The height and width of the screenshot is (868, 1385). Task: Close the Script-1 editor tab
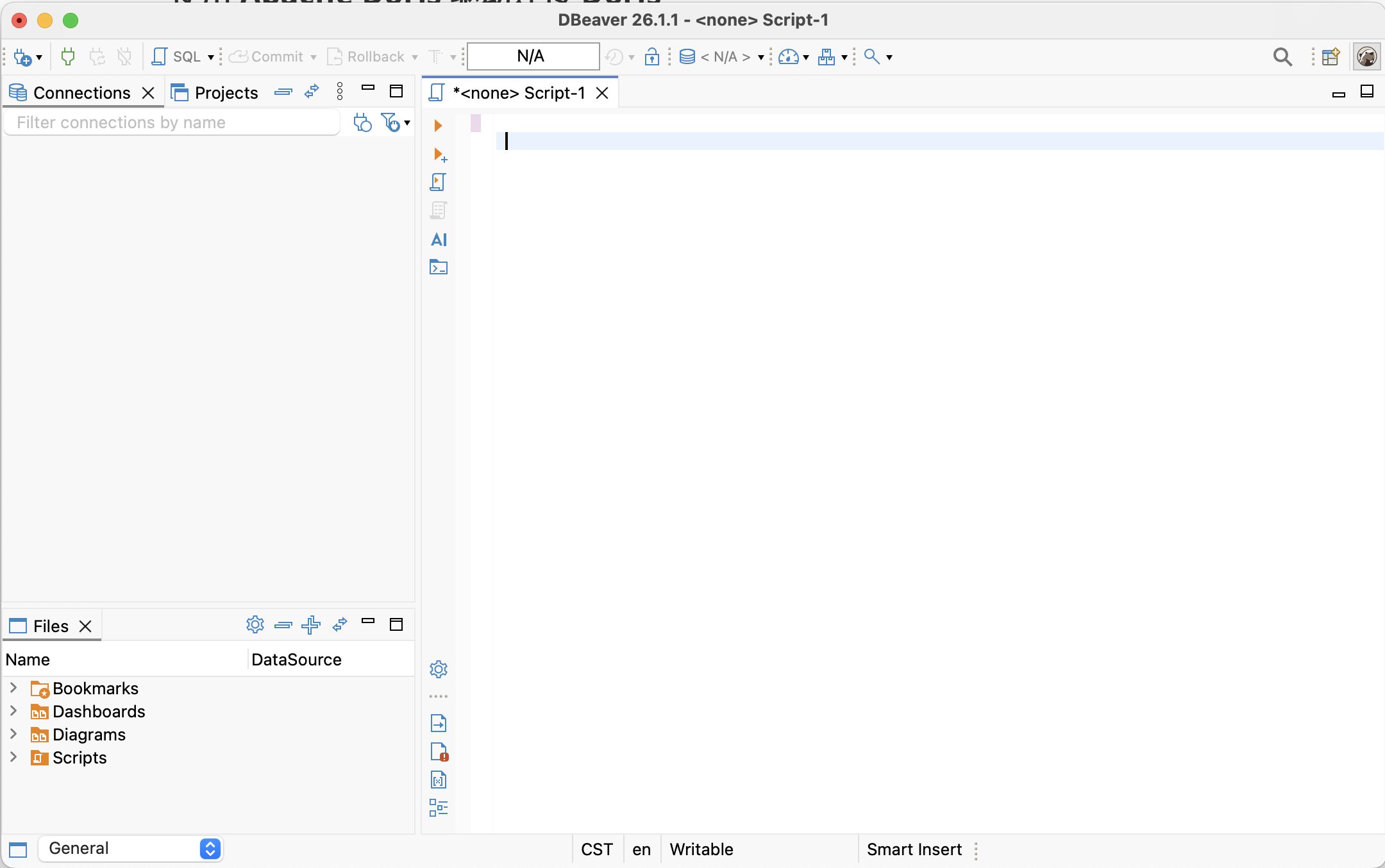602,93
